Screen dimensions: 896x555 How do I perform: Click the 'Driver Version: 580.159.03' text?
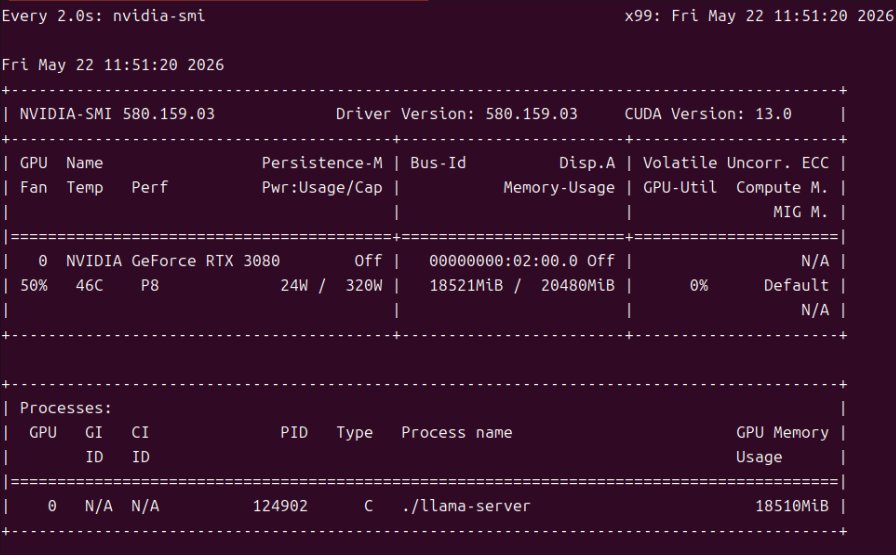point(457,114)
